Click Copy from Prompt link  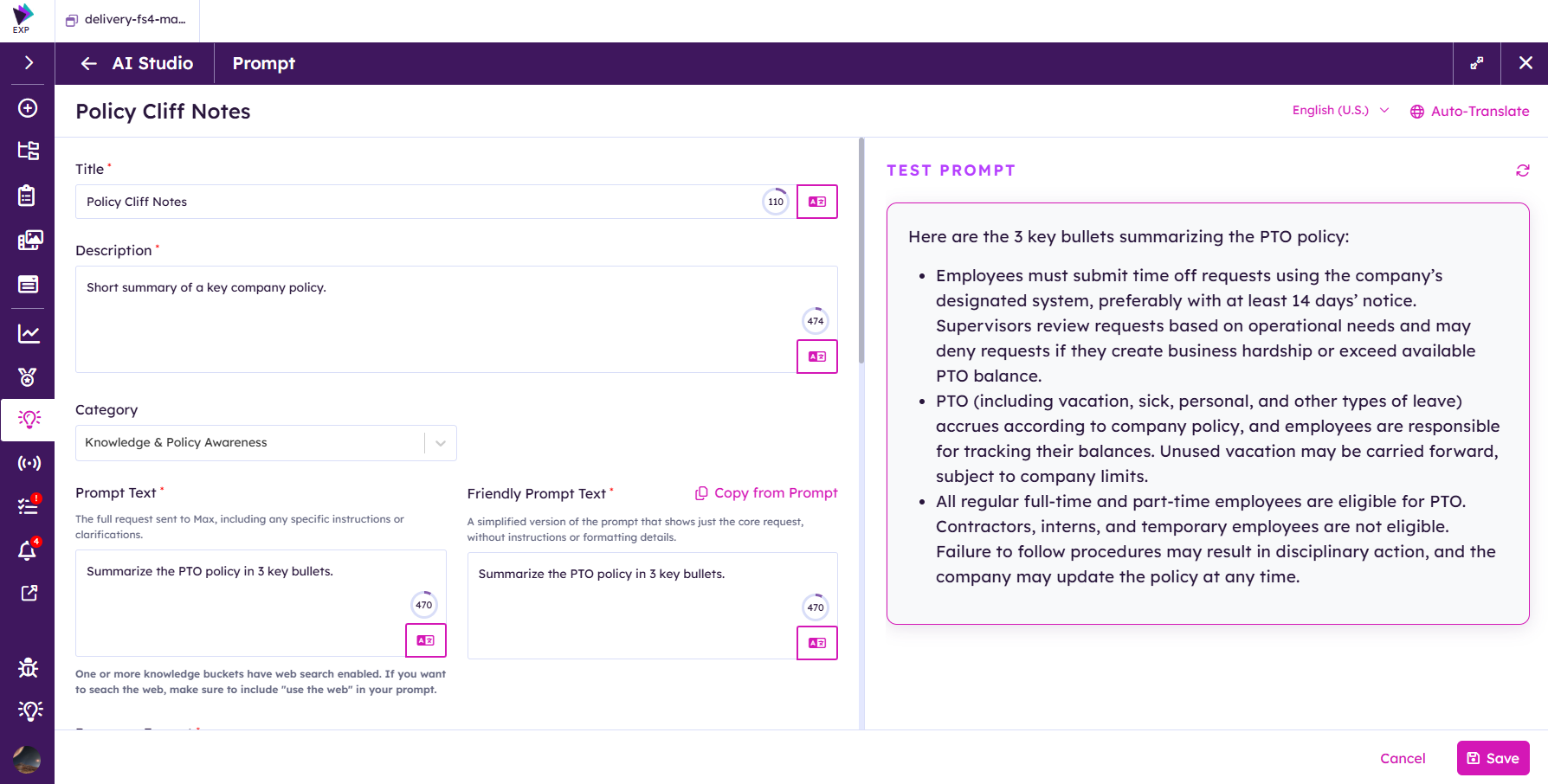coord(766,492)
